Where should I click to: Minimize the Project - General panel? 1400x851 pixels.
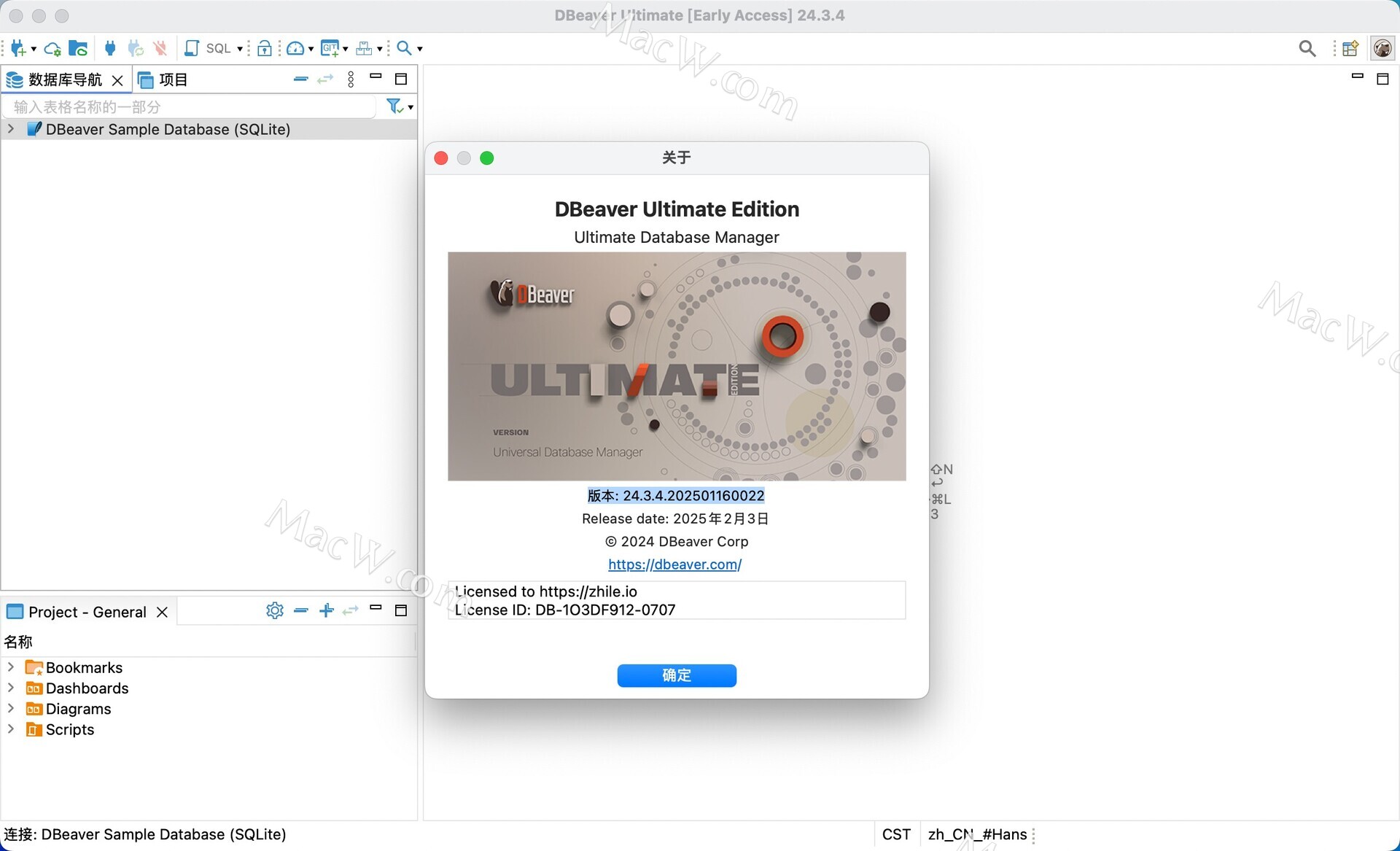point(376,607)
